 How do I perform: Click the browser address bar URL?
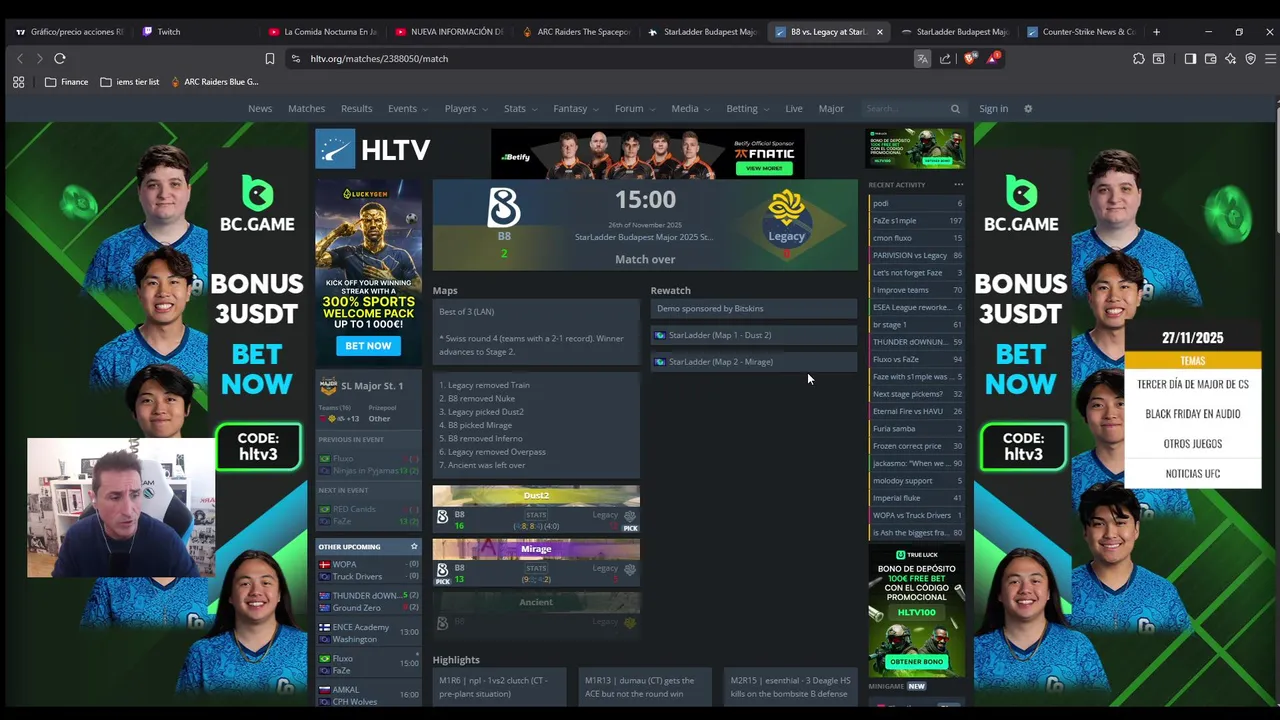[x=379, y=59]
